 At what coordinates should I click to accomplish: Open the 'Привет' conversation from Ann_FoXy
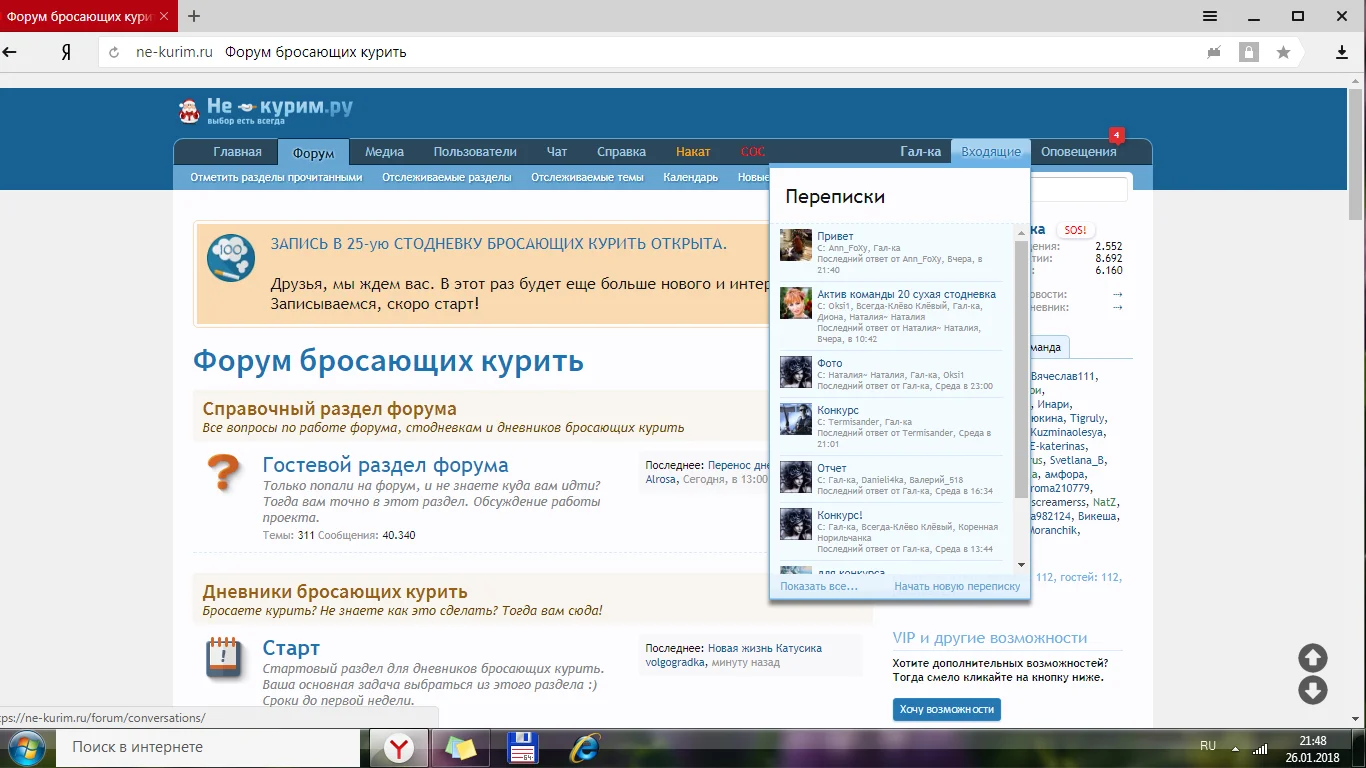coord(835,236)
